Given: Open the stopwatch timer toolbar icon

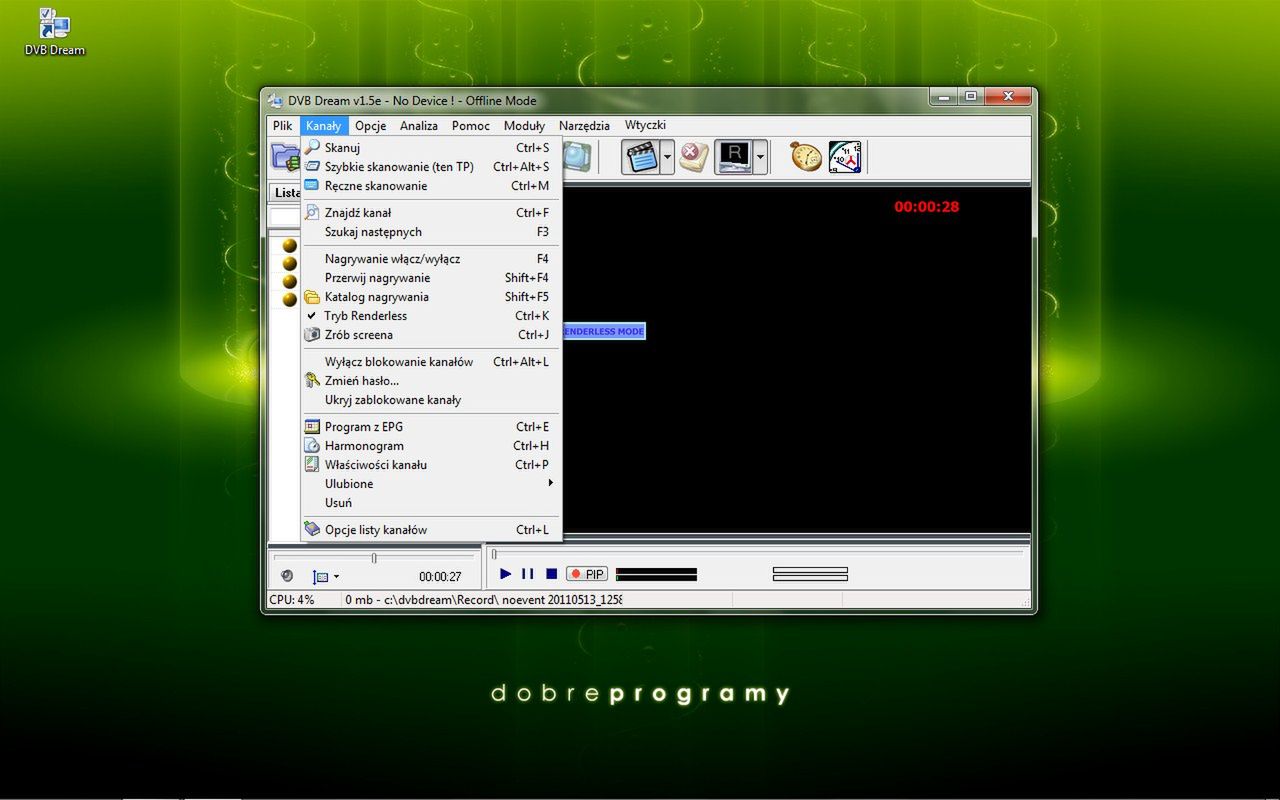Looking at the screenshot, I should [805, 157].
